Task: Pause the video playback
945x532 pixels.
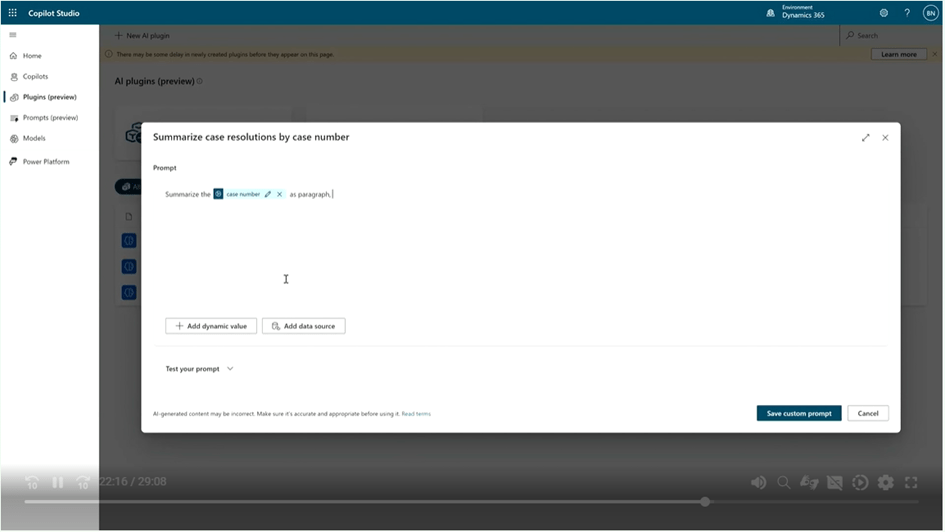Action: tap(57, 483)
